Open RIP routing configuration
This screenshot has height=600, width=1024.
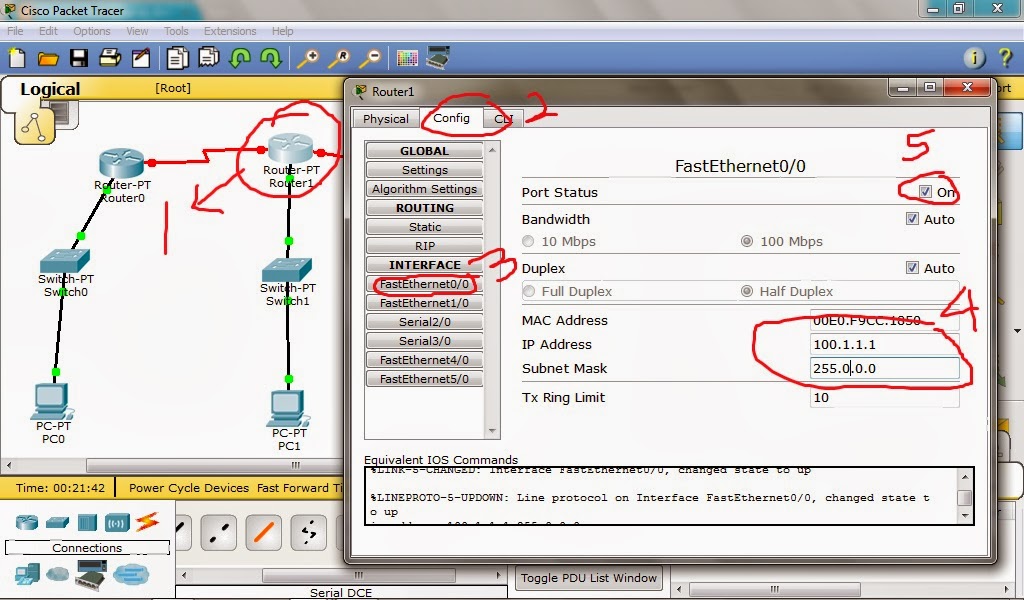point(424,245)
